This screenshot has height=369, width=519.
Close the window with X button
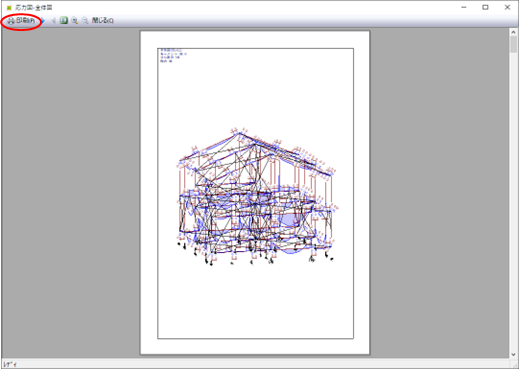(x=507, y=7)
